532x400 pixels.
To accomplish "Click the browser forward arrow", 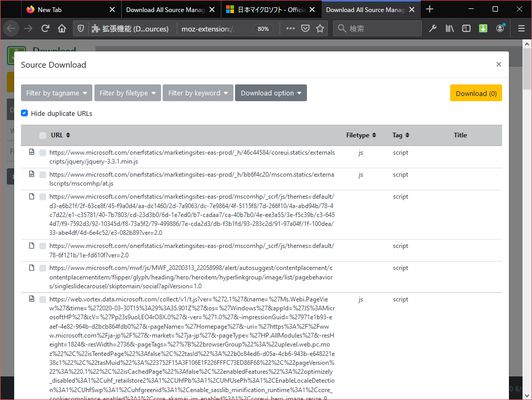I will 28,28.
